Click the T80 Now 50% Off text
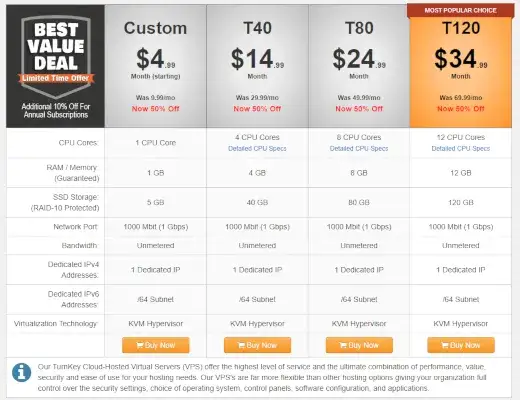The width and height of the screenshot is (520, 400). (359, 109)
